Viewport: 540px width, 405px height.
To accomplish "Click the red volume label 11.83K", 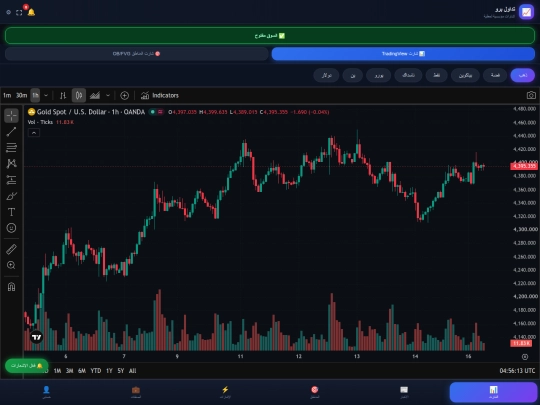I will point(521,343).
